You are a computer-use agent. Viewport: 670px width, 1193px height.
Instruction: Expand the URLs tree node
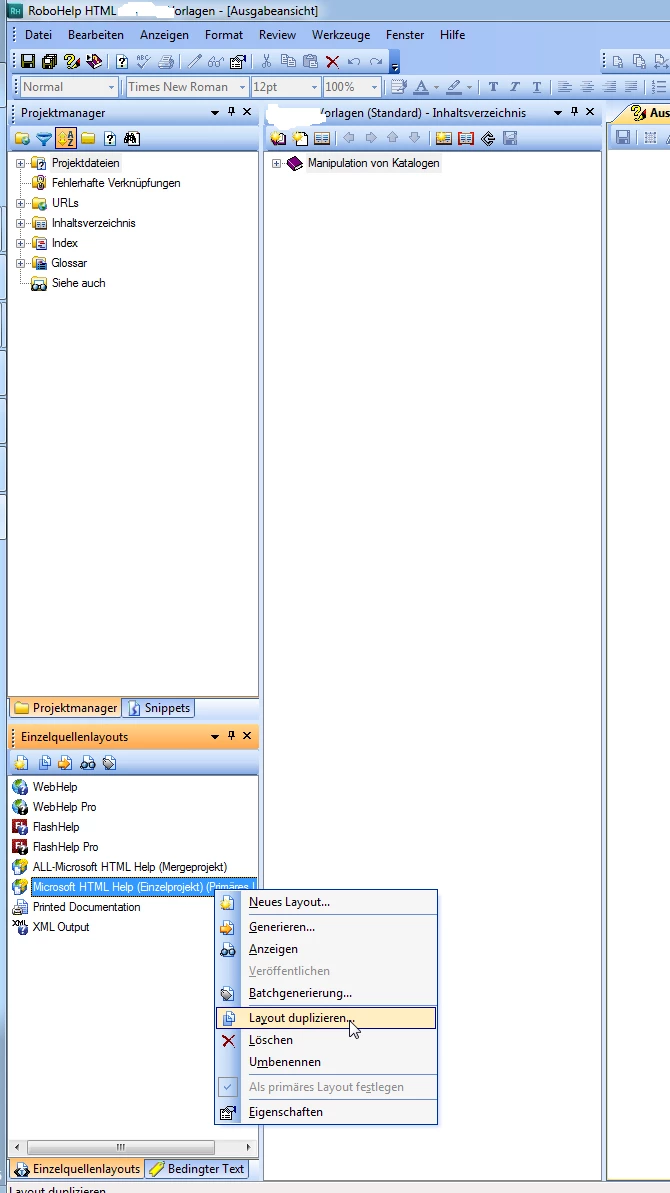21,203
